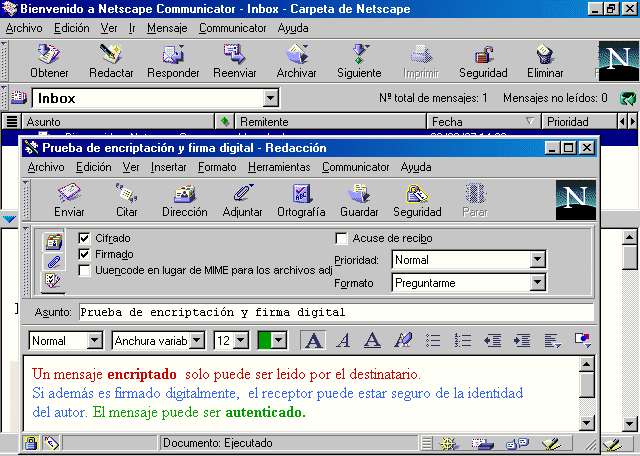Open Navigator from the component bar
Screen dimensions: 640x456
[x=449, y=443]
